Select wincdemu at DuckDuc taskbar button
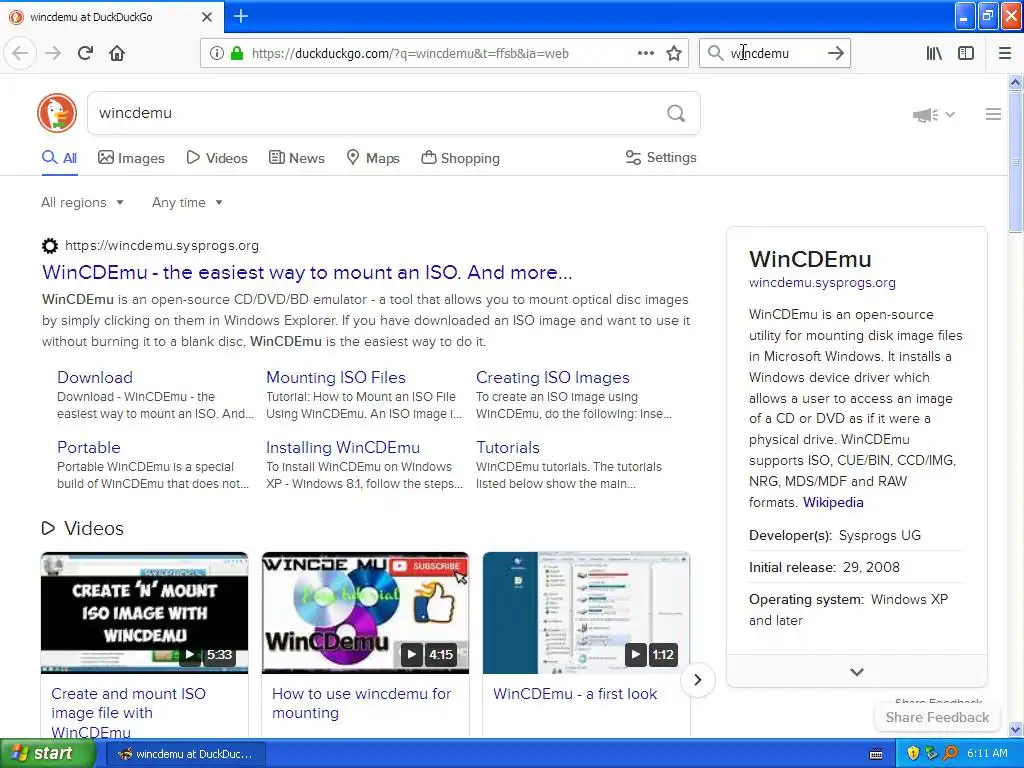 186,754
